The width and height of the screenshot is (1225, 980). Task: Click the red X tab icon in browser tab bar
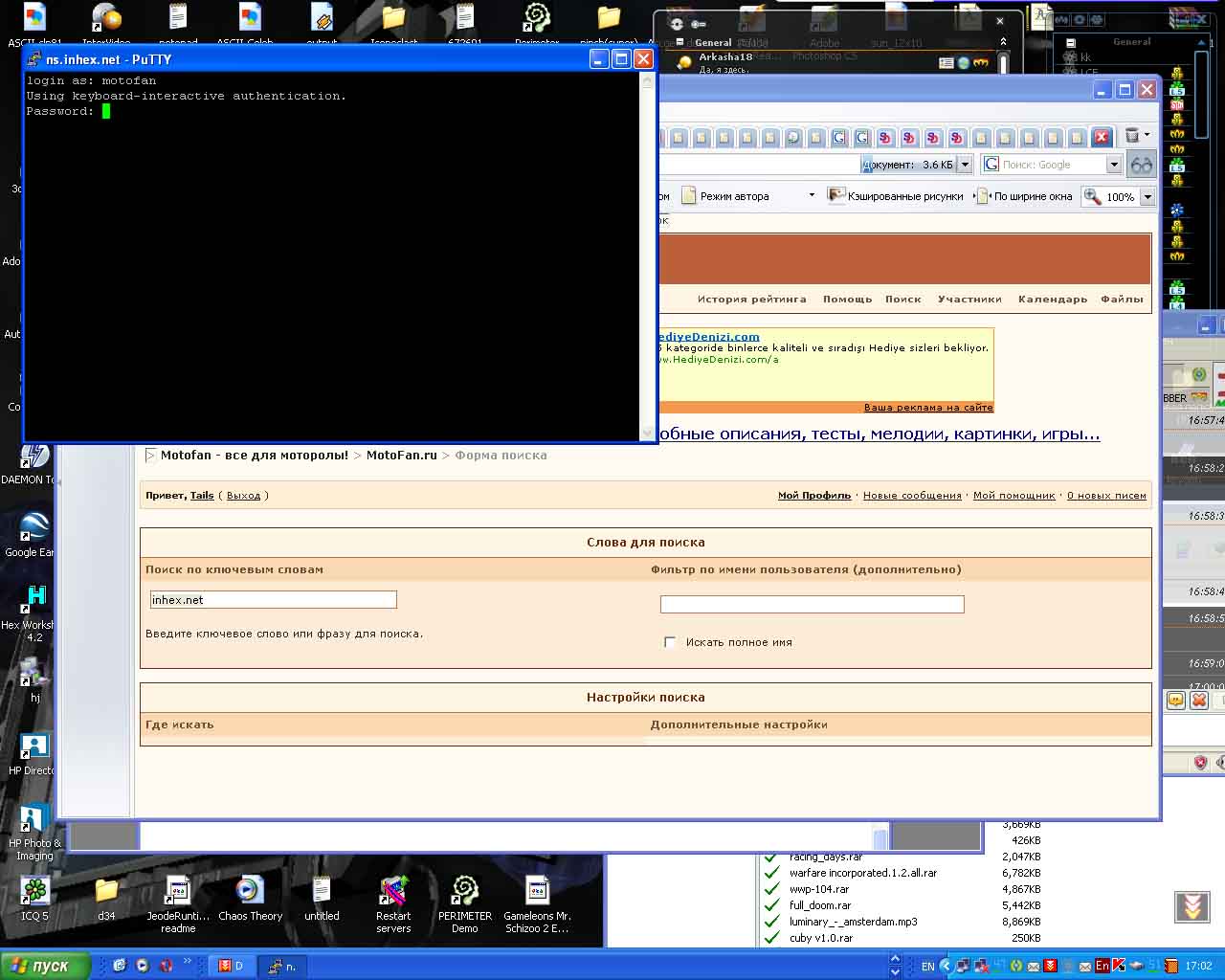(1102, 137)
